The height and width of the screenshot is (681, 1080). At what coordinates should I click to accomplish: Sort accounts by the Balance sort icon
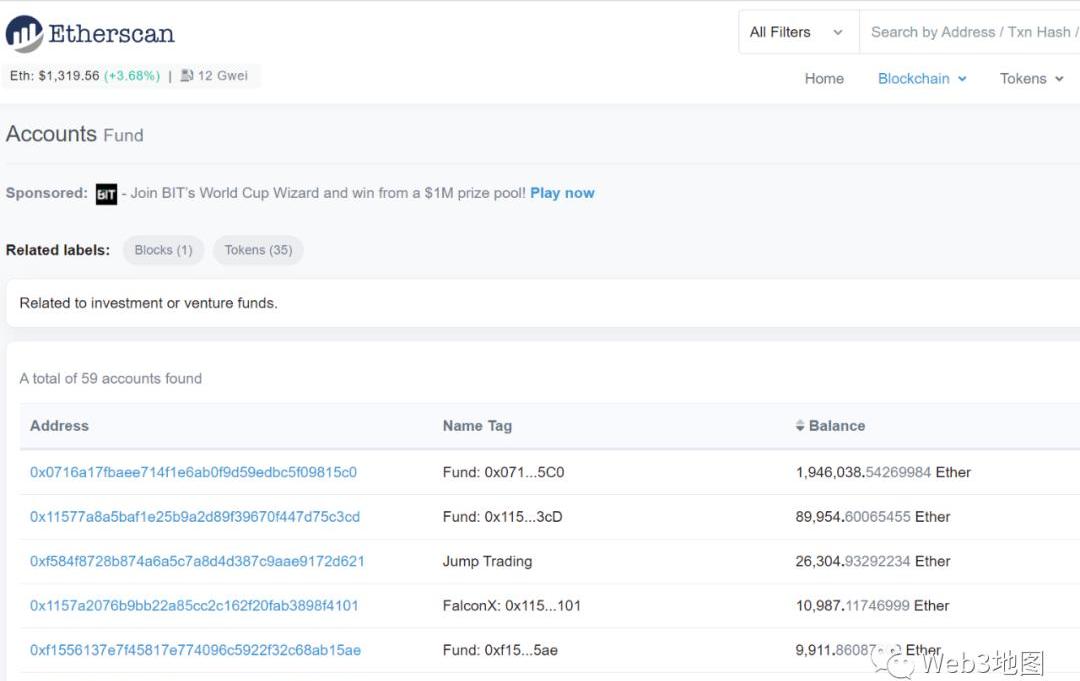(x=800, y=426)
